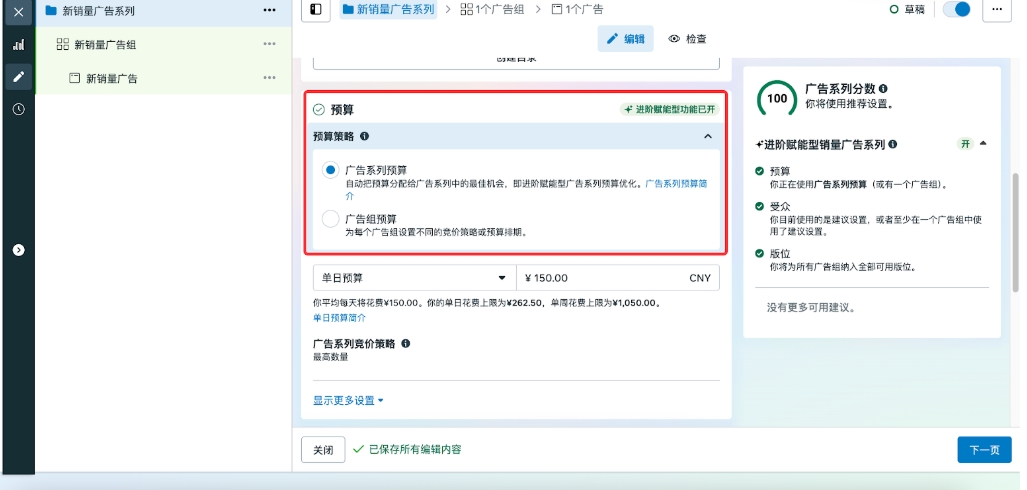
Task: Click the vertical scrollbar on the right
Action: (x=1016, y=233)
